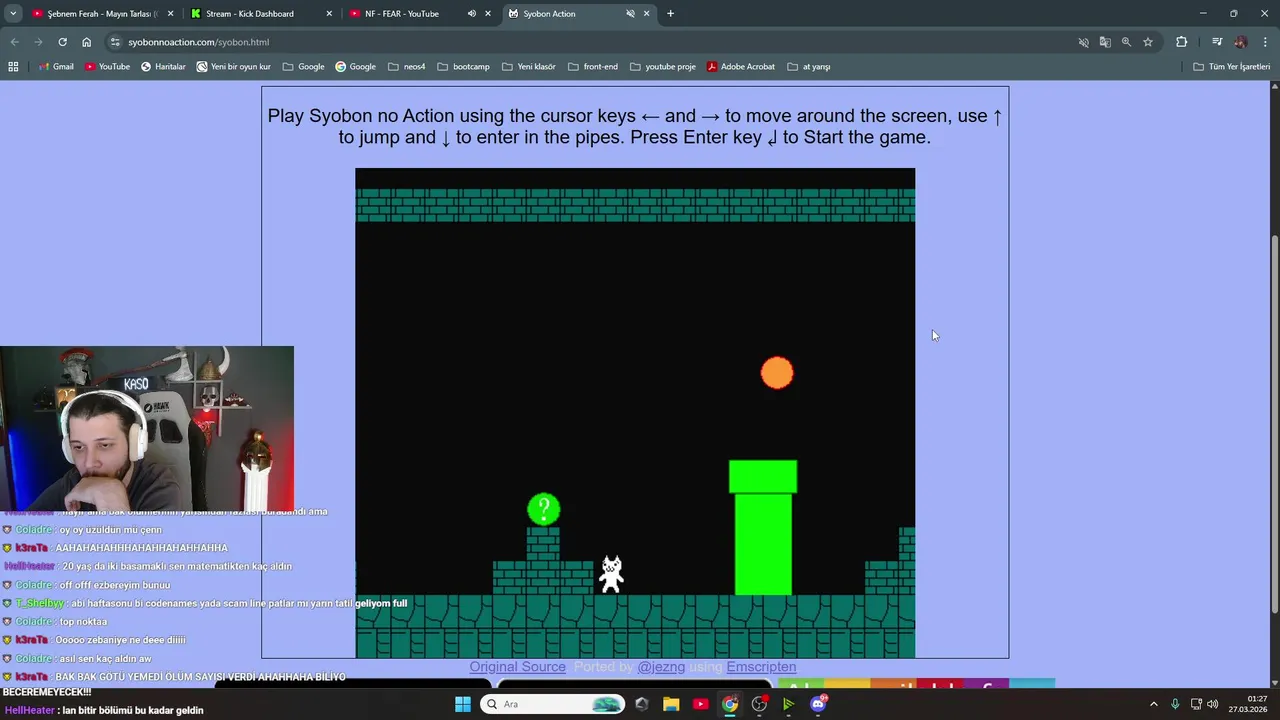The width and height of the screenshot is (1280, 720).
Task: Open the Chrome three-dot menu
Action: click(1266, 42)
